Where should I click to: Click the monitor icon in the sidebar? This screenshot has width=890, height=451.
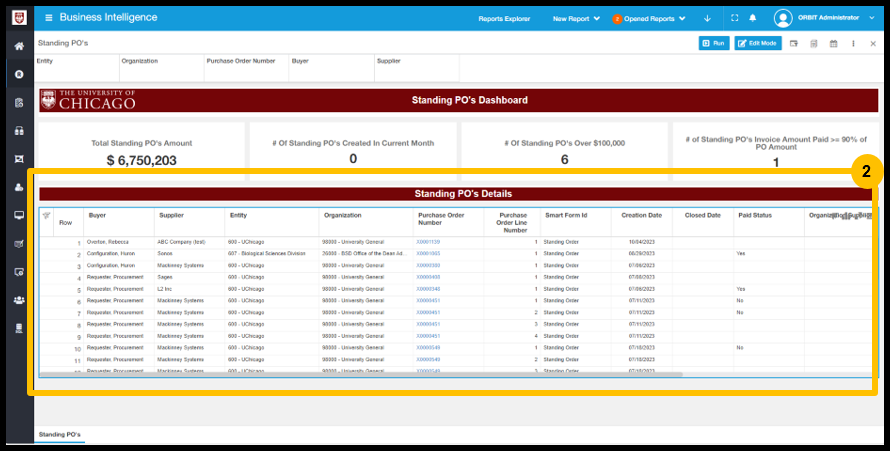tap(19, 216)
